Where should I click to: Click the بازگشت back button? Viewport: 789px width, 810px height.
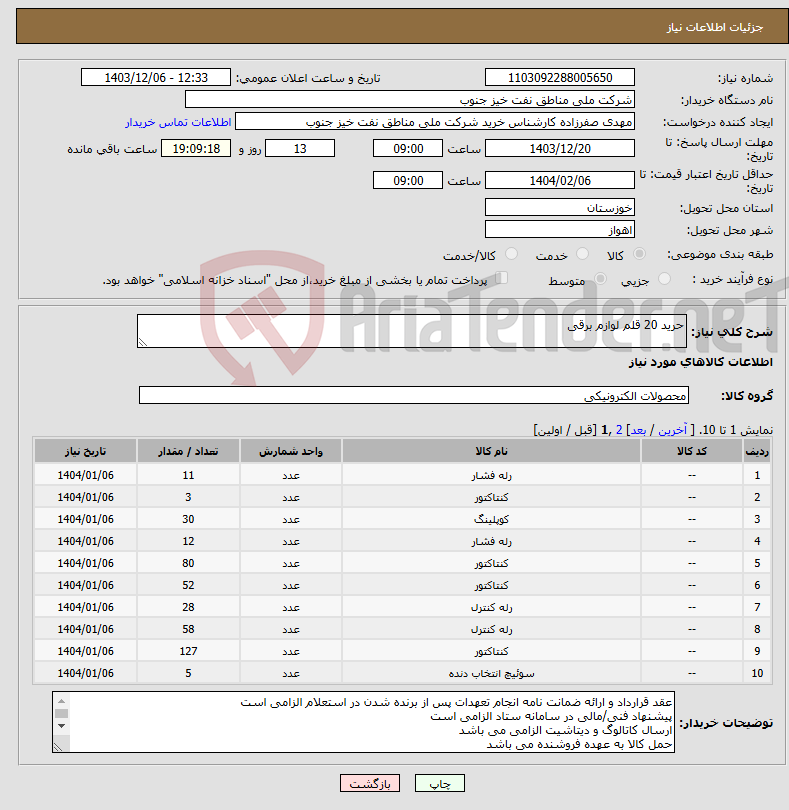(x=370, y=783)
